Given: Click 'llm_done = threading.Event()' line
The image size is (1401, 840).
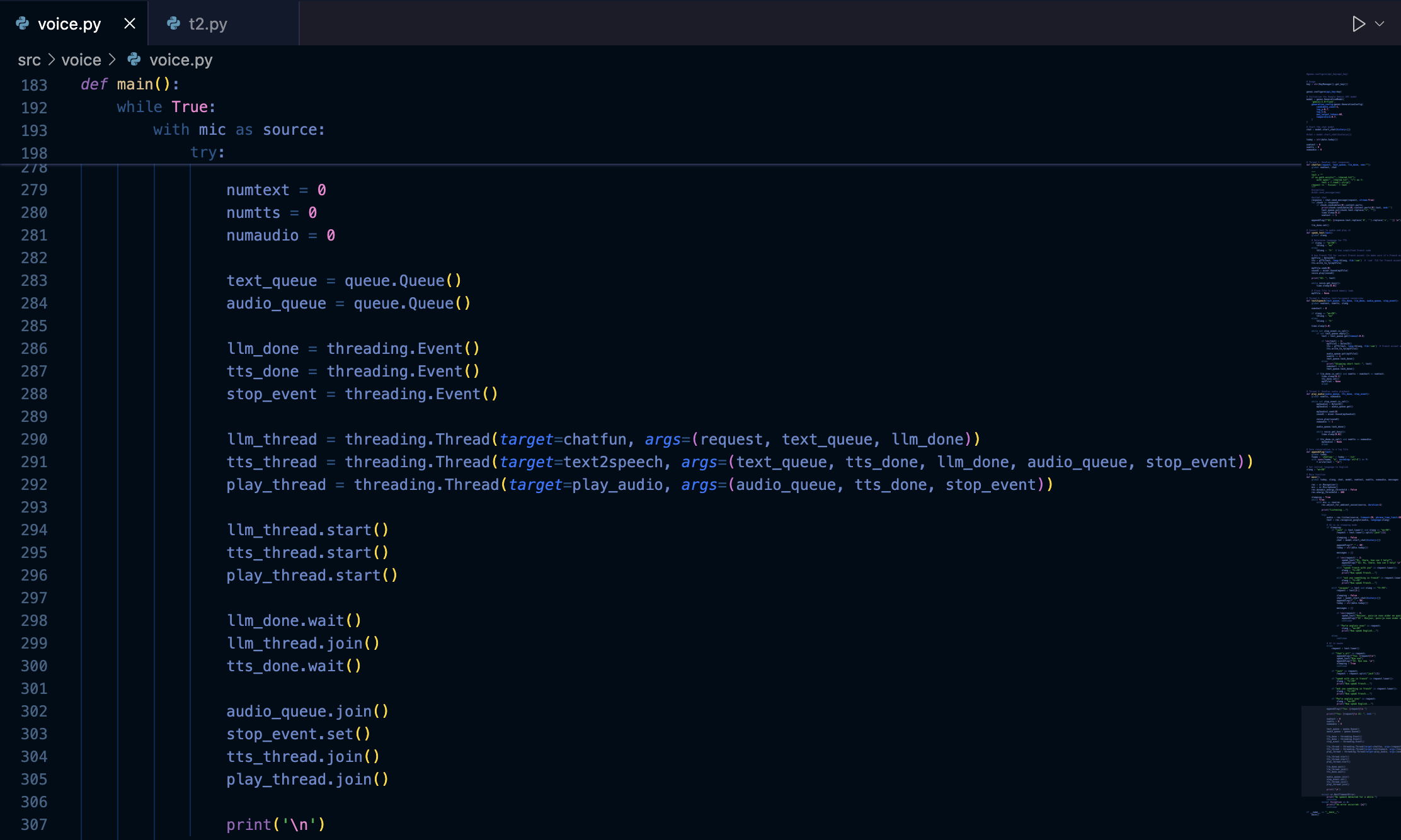Looking at the screenshot, I should tap(353, 349).
